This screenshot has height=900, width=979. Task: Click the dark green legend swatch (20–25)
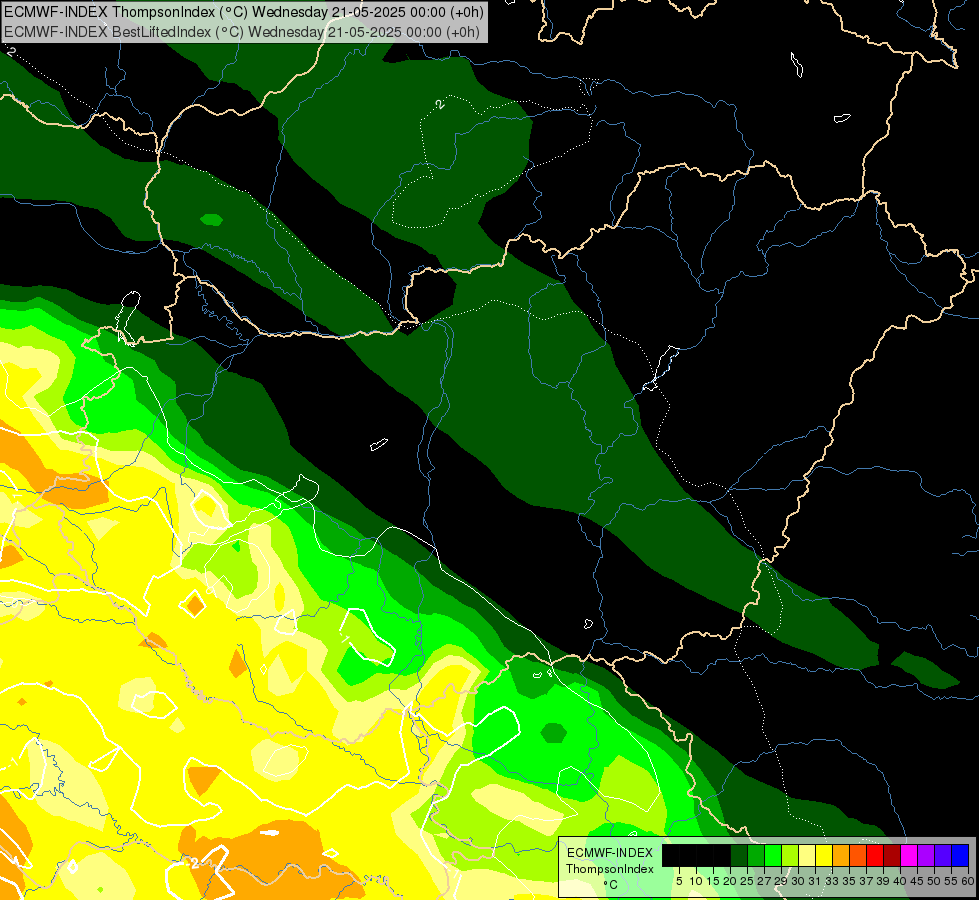tap(739, 856)
